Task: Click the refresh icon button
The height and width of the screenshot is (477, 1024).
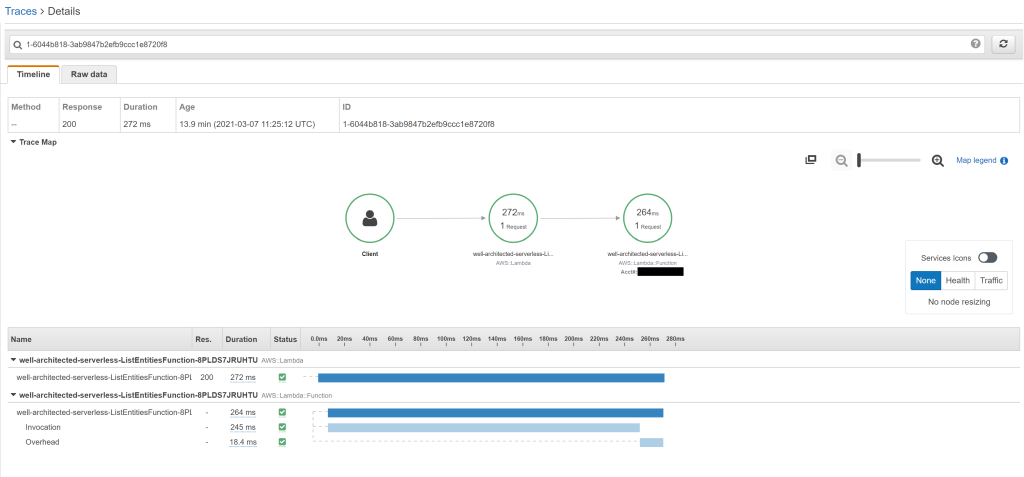Action: [1004, 44]
